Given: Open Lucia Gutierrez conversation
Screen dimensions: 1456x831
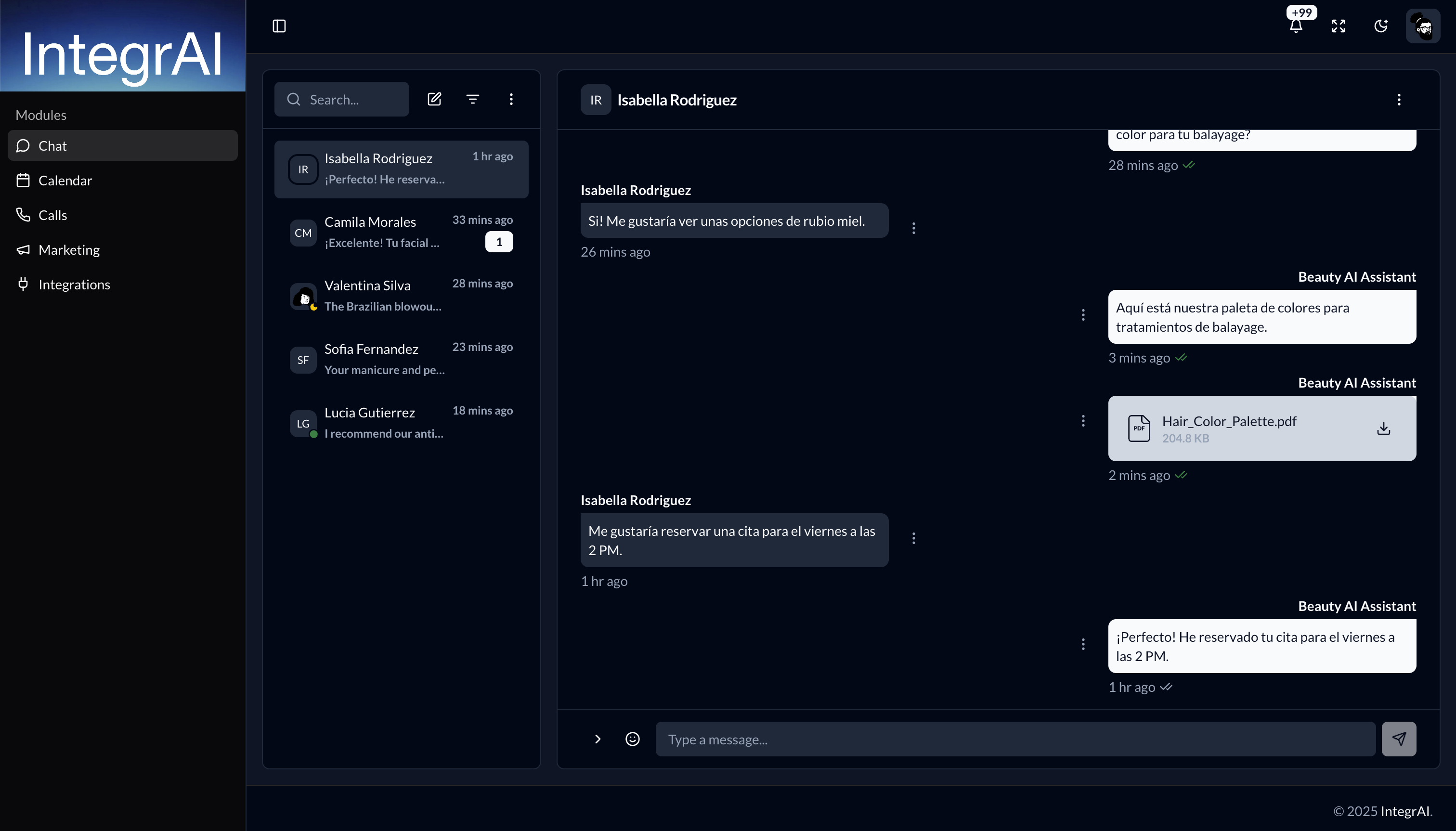Looking at the screenshot, I should click(401, 424).
